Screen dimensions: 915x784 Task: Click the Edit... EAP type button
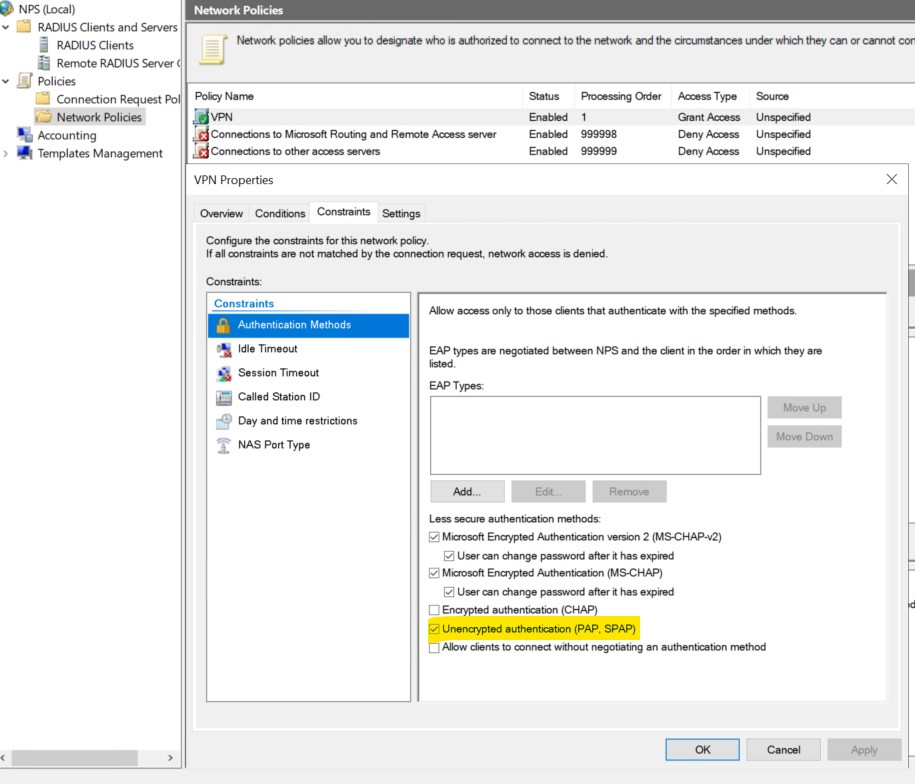pyautogui.click(x=549, y=492)
